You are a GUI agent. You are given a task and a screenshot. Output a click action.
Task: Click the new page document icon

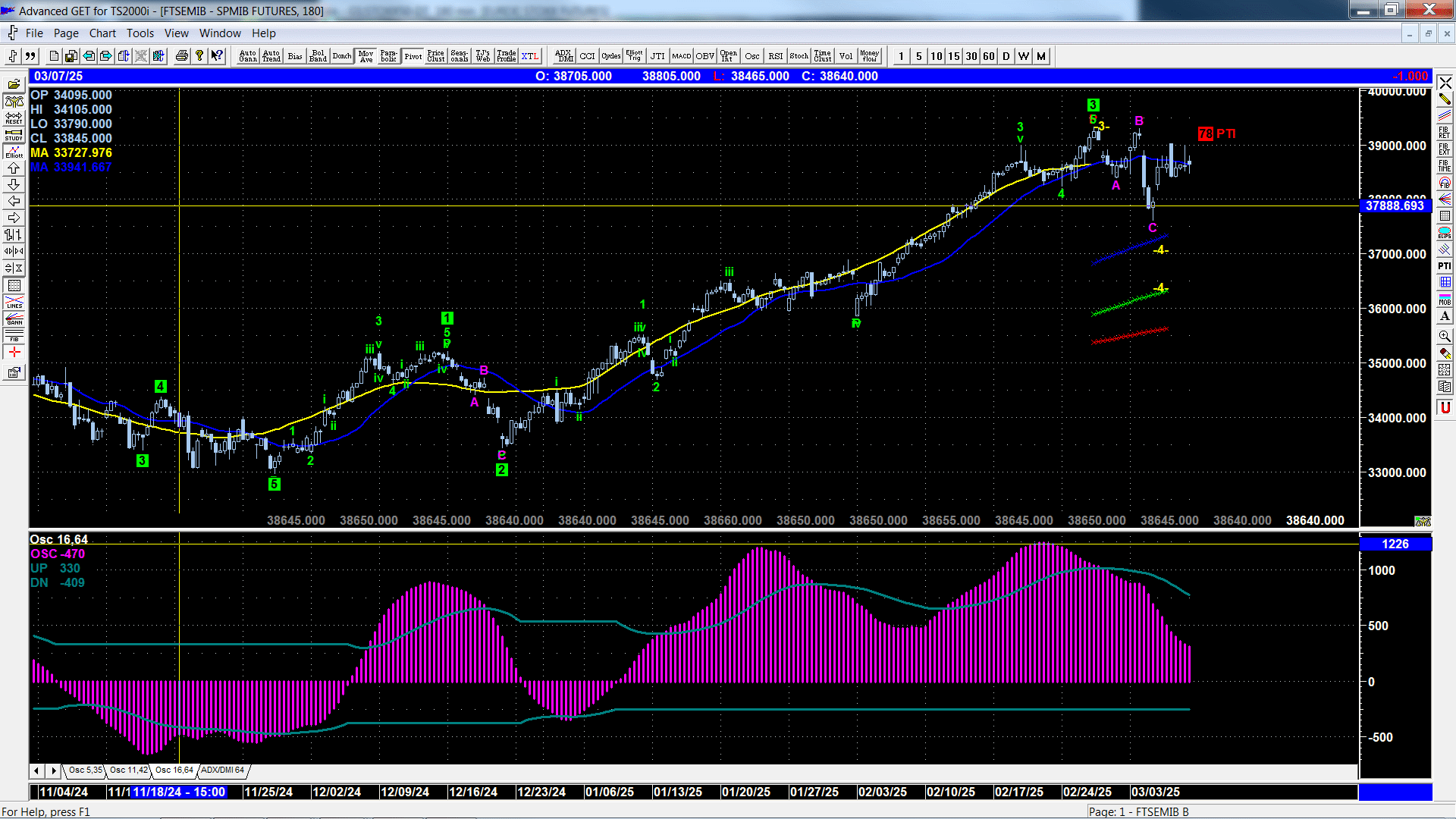tap(53, 56)
